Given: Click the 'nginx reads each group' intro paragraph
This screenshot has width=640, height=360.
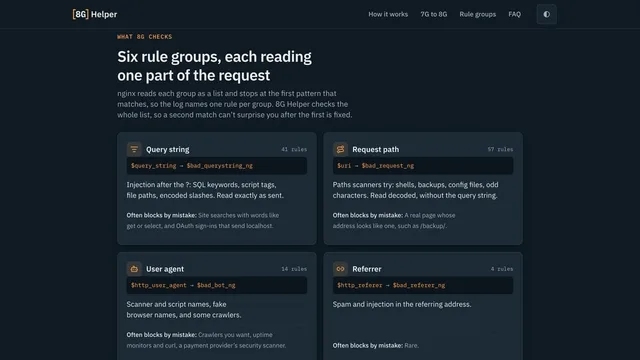Looking at the screenshot, I should [235, 104].
